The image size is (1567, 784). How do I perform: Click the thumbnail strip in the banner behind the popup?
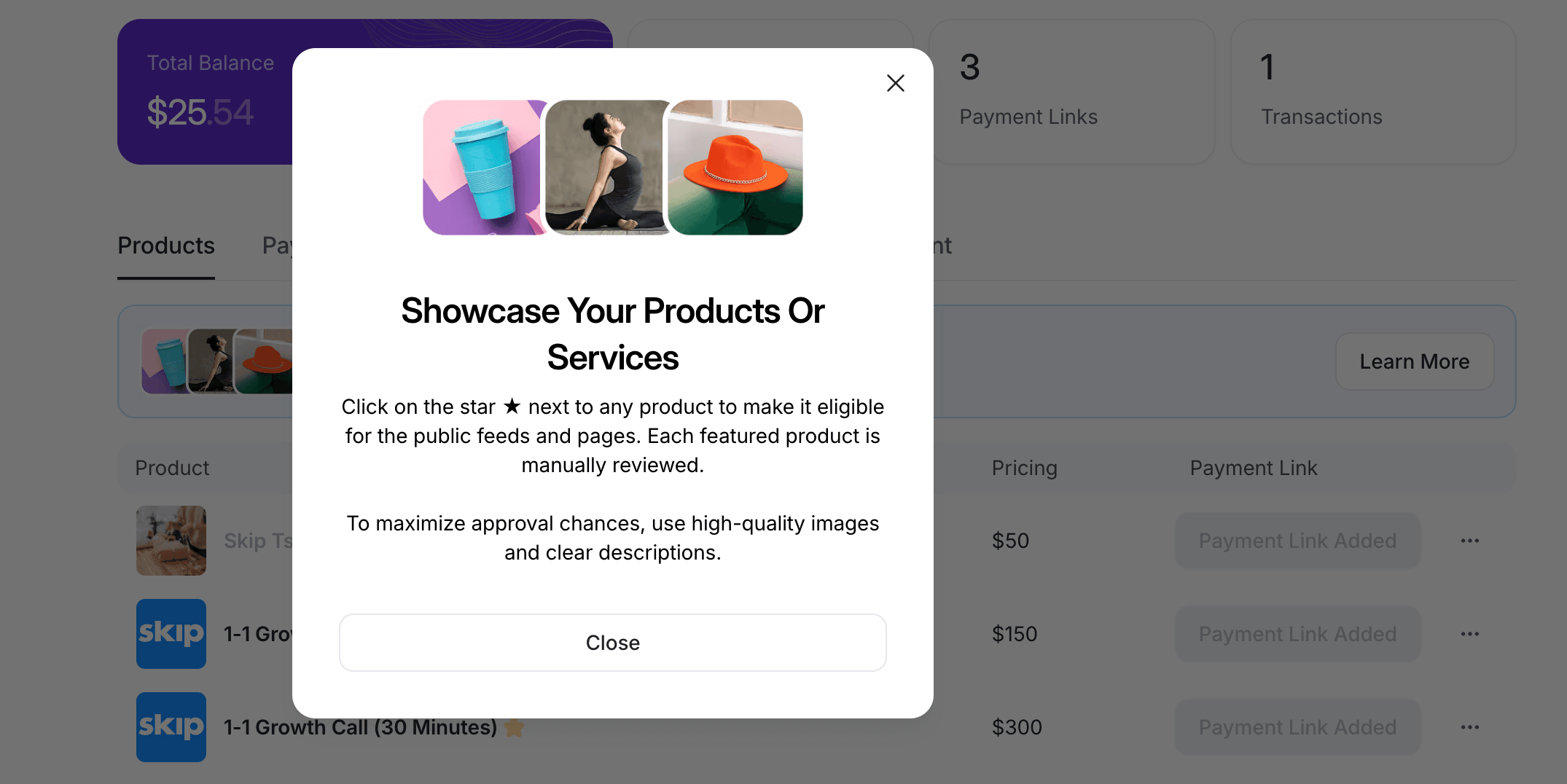click(x=216, y=361)
